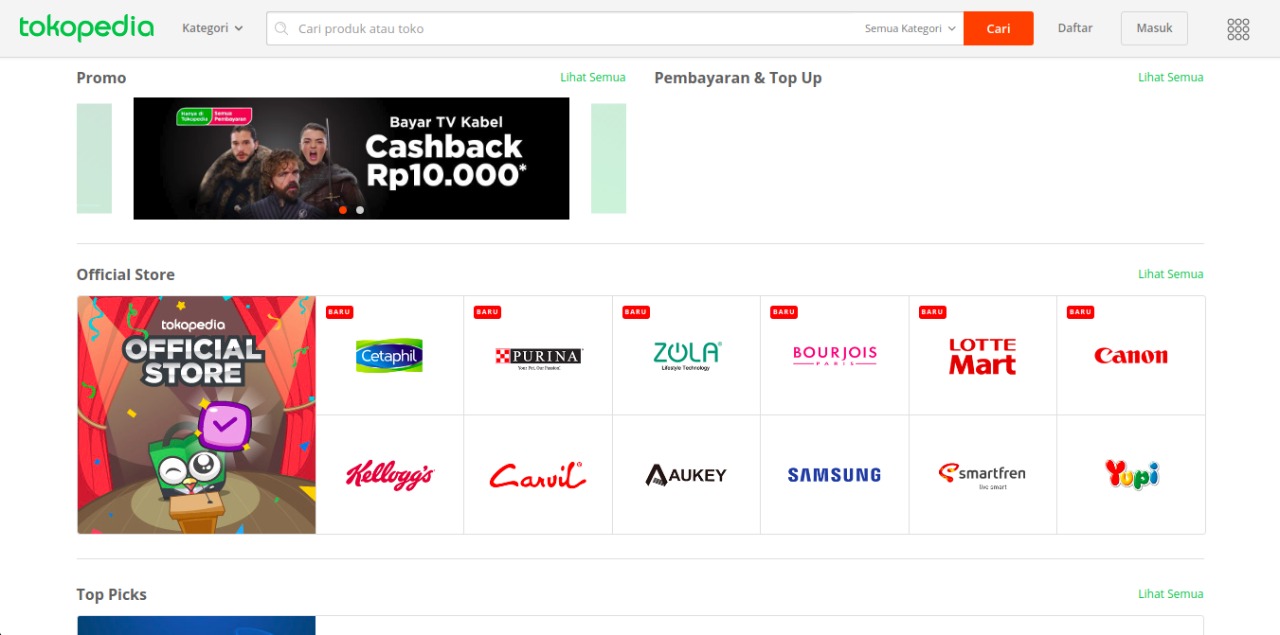Viewport: 1280px width, 635px height.
Task: Click the Tokopedia logo
Action: 86,28
